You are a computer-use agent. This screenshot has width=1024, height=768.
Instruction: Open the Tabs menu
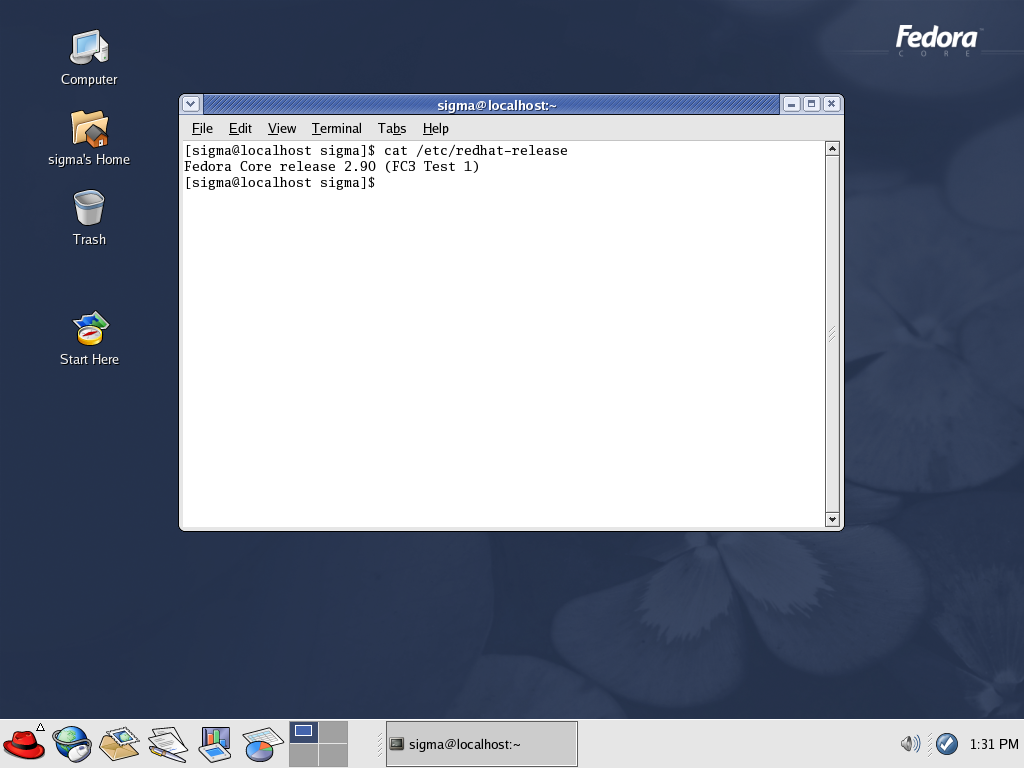click(392, 129)
